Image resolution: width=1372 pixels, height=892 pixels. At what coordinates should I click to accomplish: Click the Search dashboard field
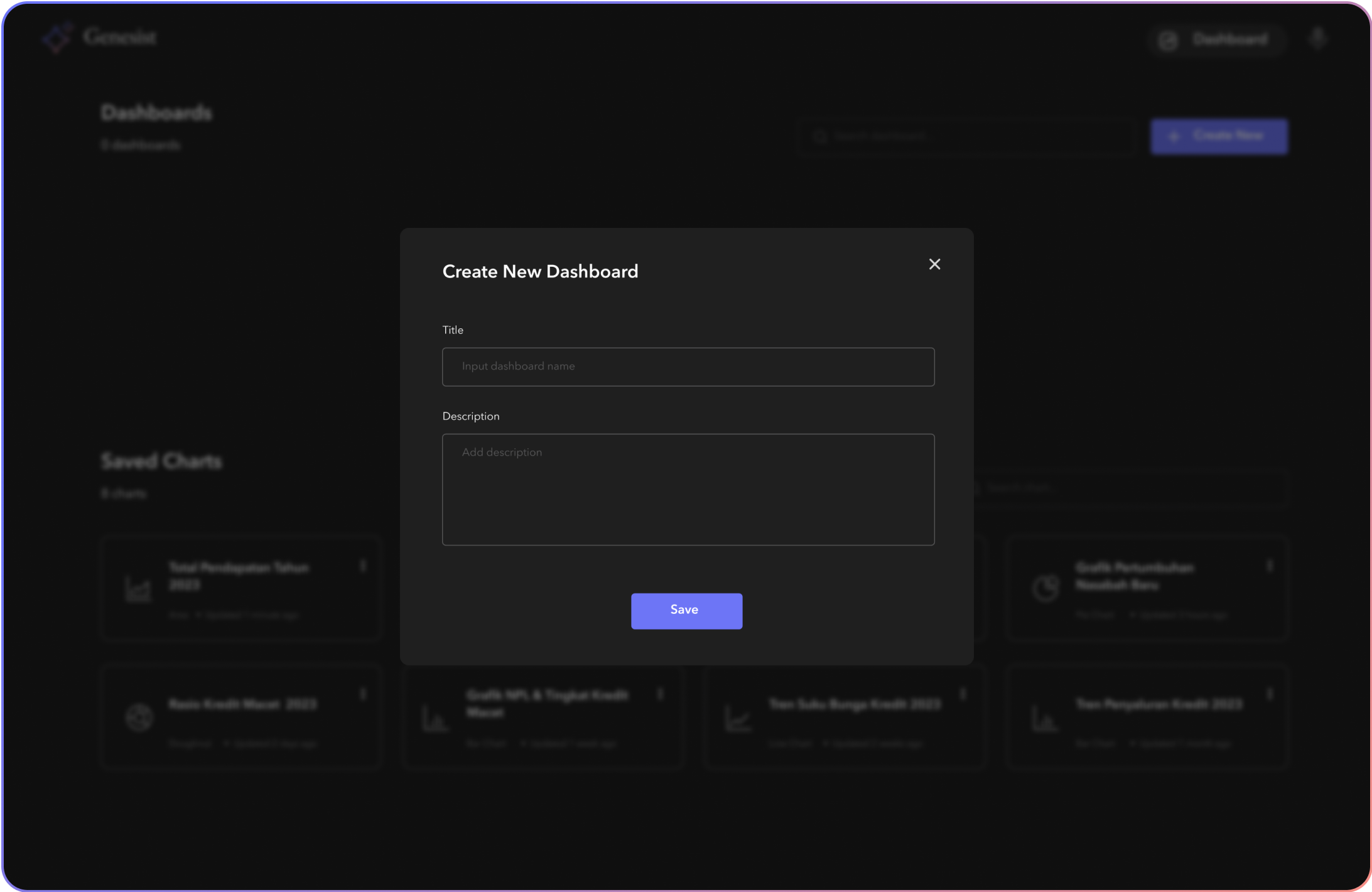[967, 136]
